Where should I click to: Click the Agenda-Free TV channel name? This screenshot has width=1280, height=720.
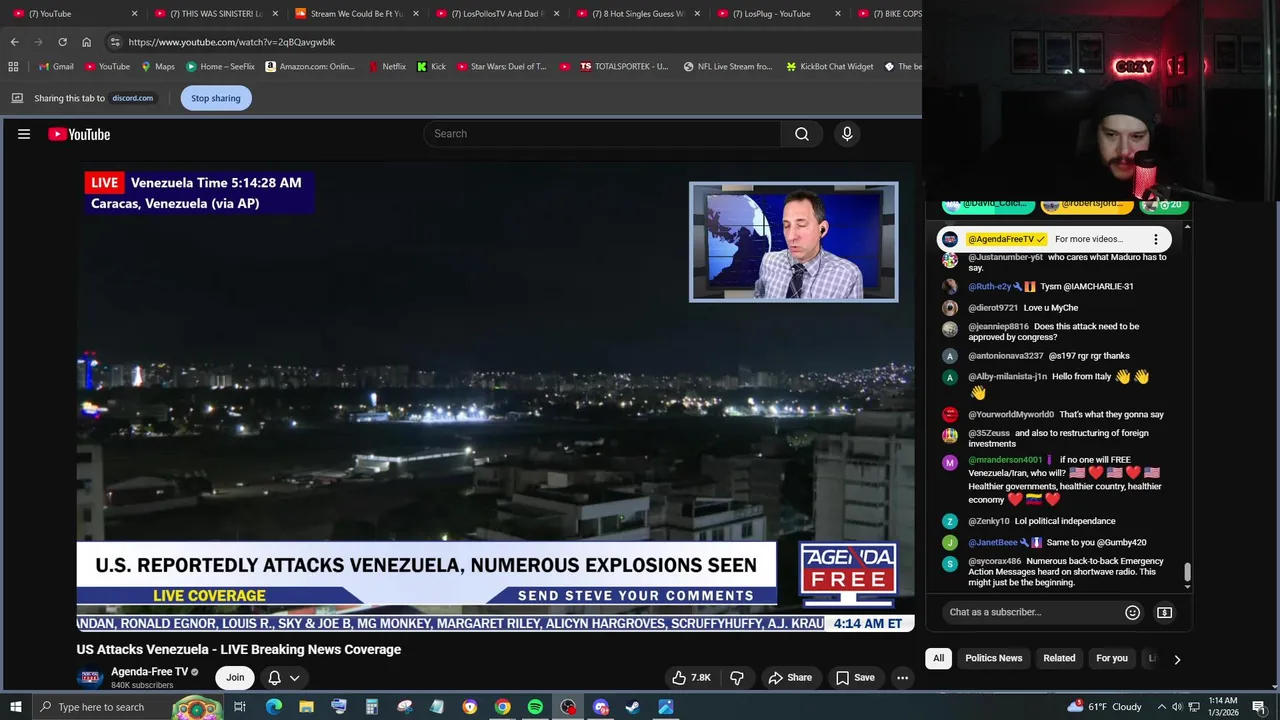[x=149, y=672]
